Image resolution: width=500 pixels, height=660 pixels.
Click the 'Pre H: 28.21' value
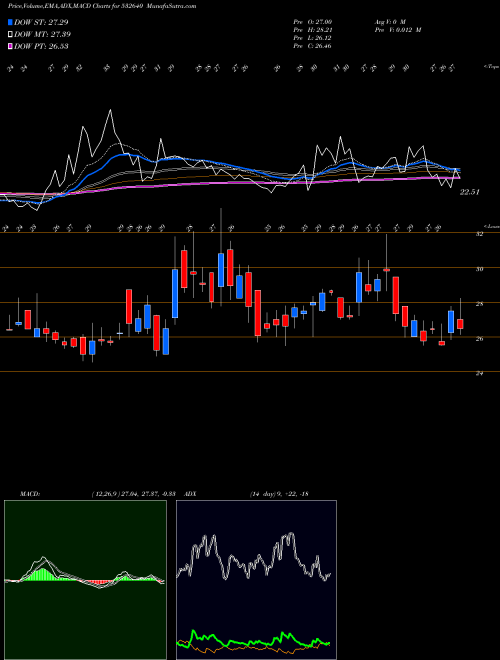click(x=312, y=30)
